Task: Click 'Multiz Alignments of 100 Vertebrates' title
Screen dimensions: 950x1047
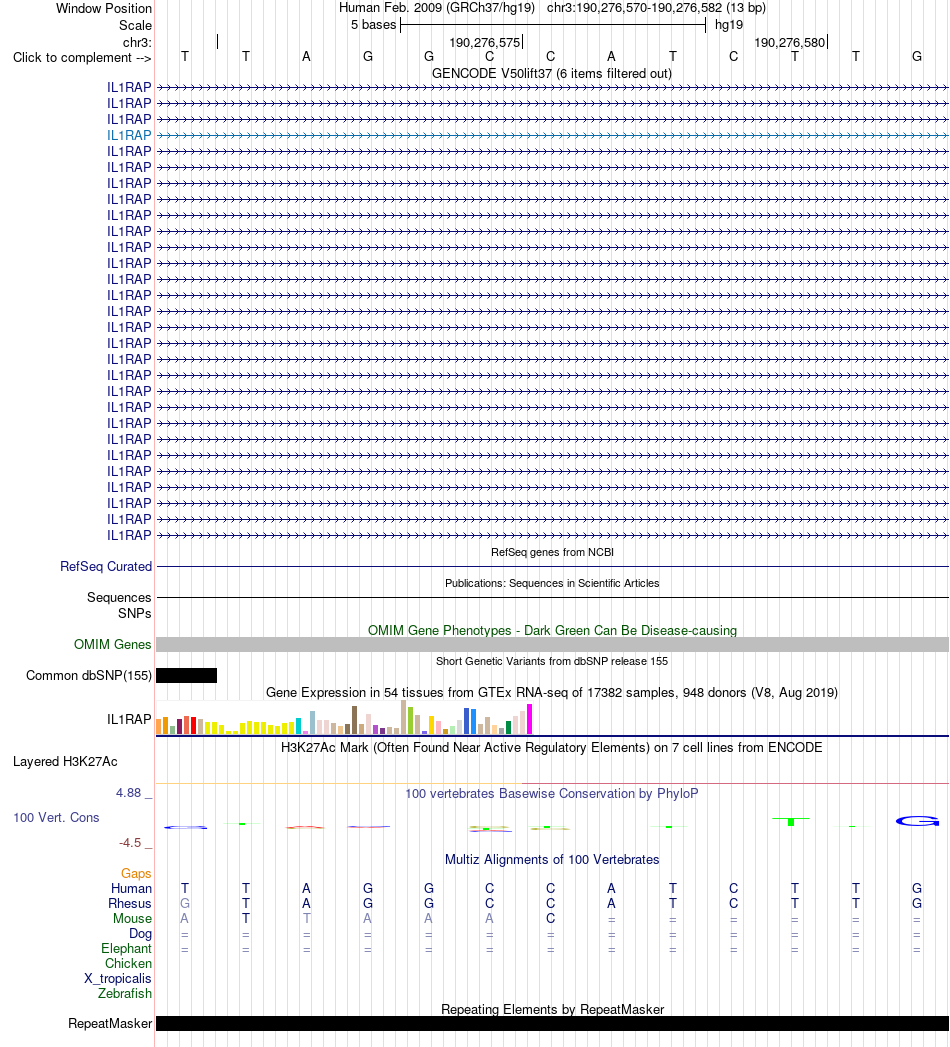Action: 552,860
